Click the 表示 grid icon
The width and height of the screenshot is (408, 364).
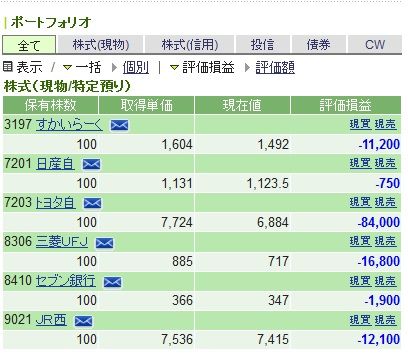tap(8, 67)
